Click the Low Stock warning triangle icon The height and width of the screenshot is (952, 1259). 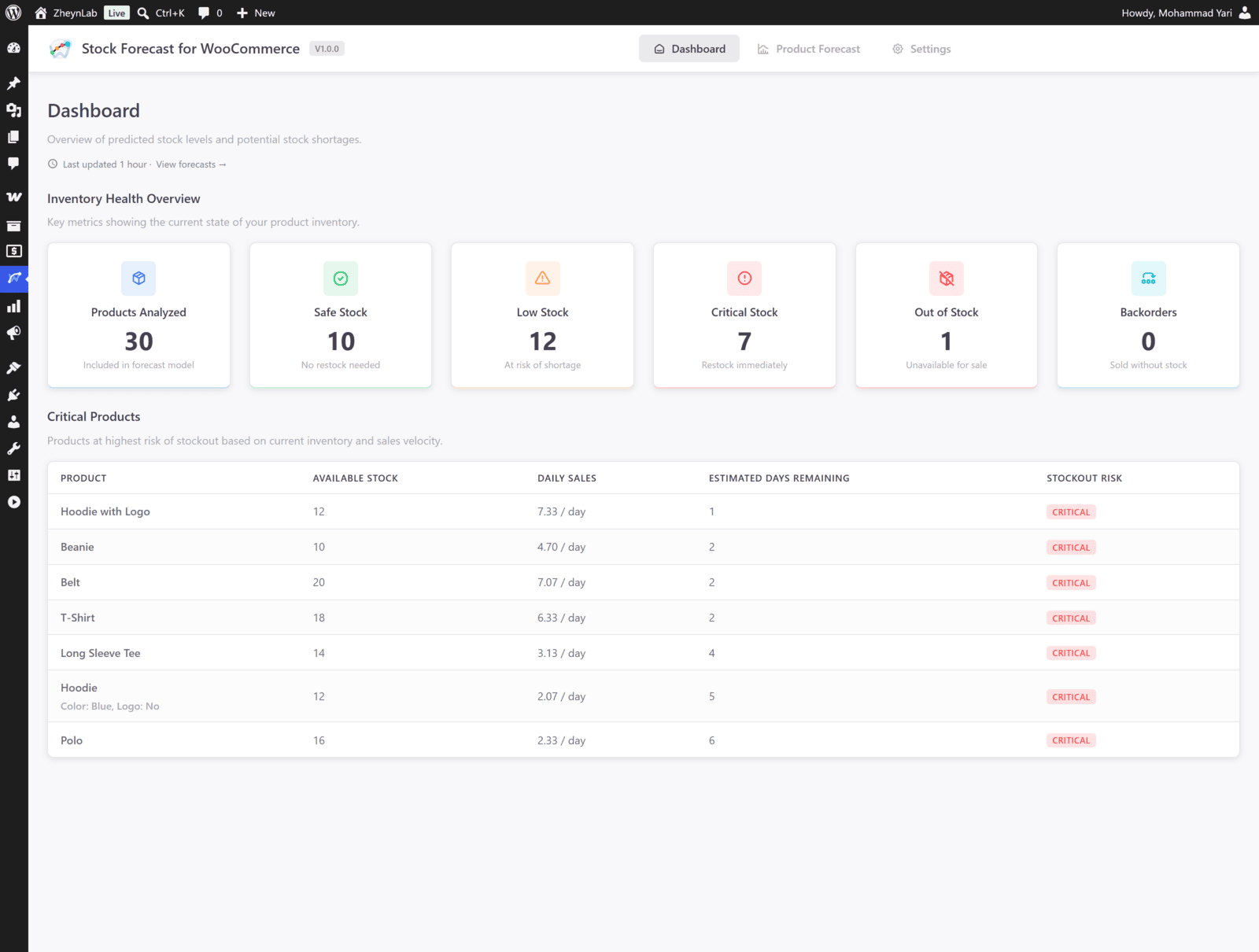click(543, 279)
